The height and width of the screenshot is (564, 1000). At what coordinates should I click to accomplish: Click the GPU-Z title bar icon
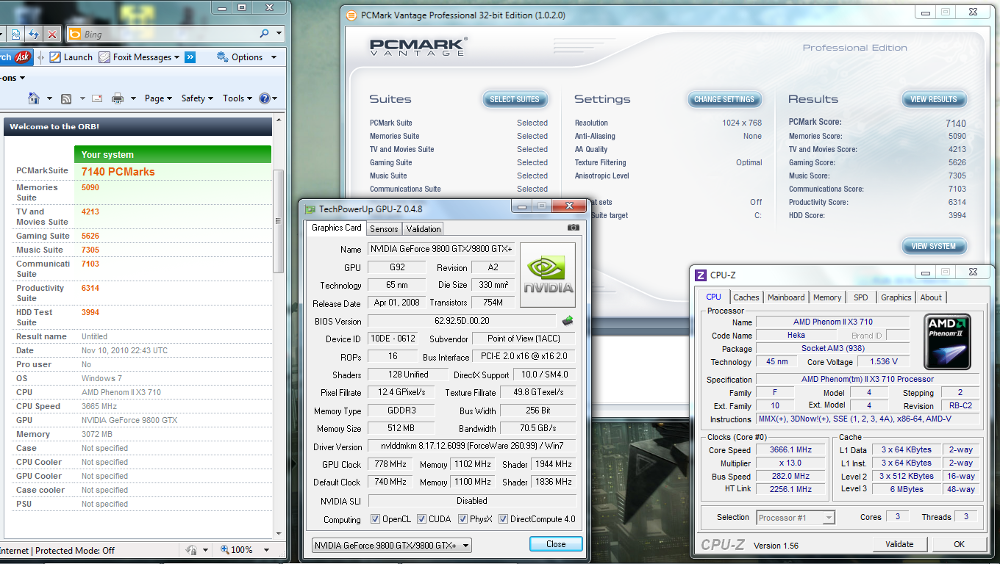coord(311,209)
